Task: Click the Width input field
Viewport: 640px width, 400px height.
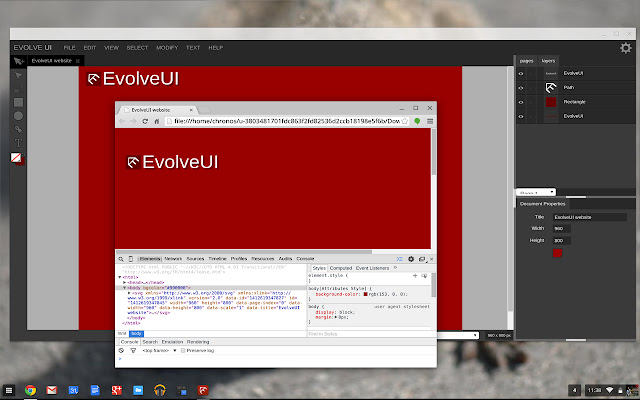Action: [562, 229]
